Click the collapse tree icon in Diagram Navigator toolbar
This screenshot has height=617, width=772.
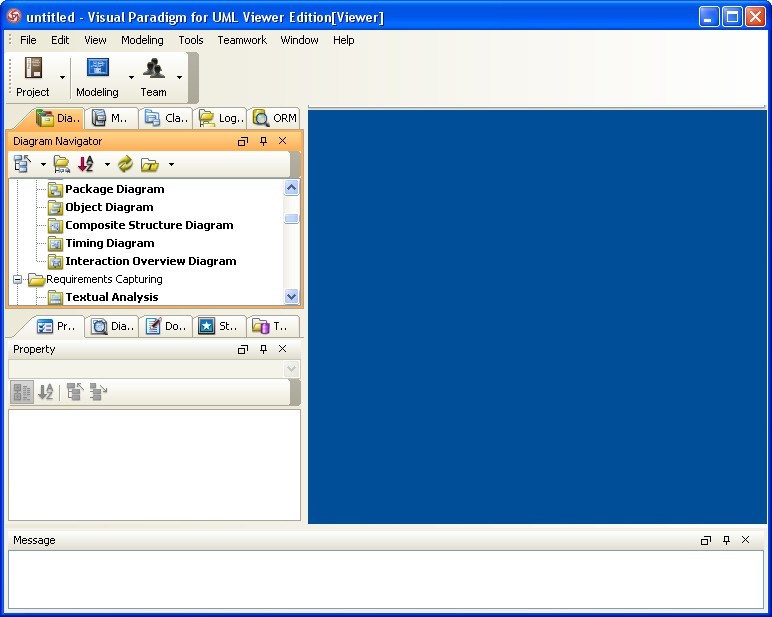pos(23,163)
